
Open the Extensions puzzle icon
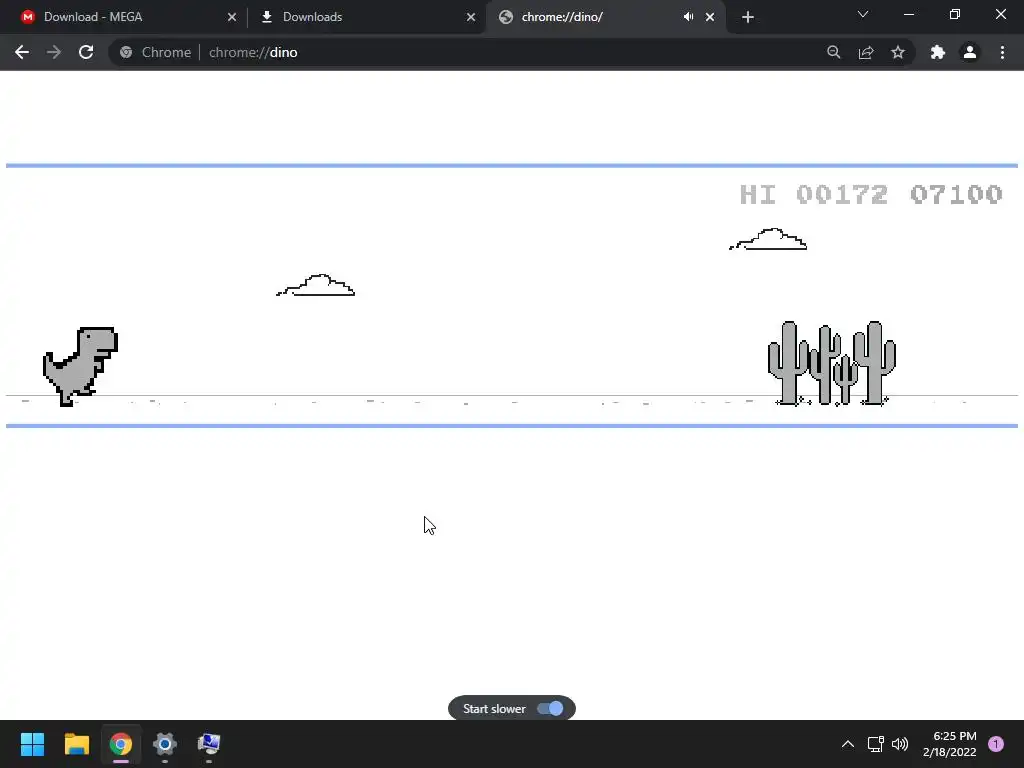coord(938,52)
